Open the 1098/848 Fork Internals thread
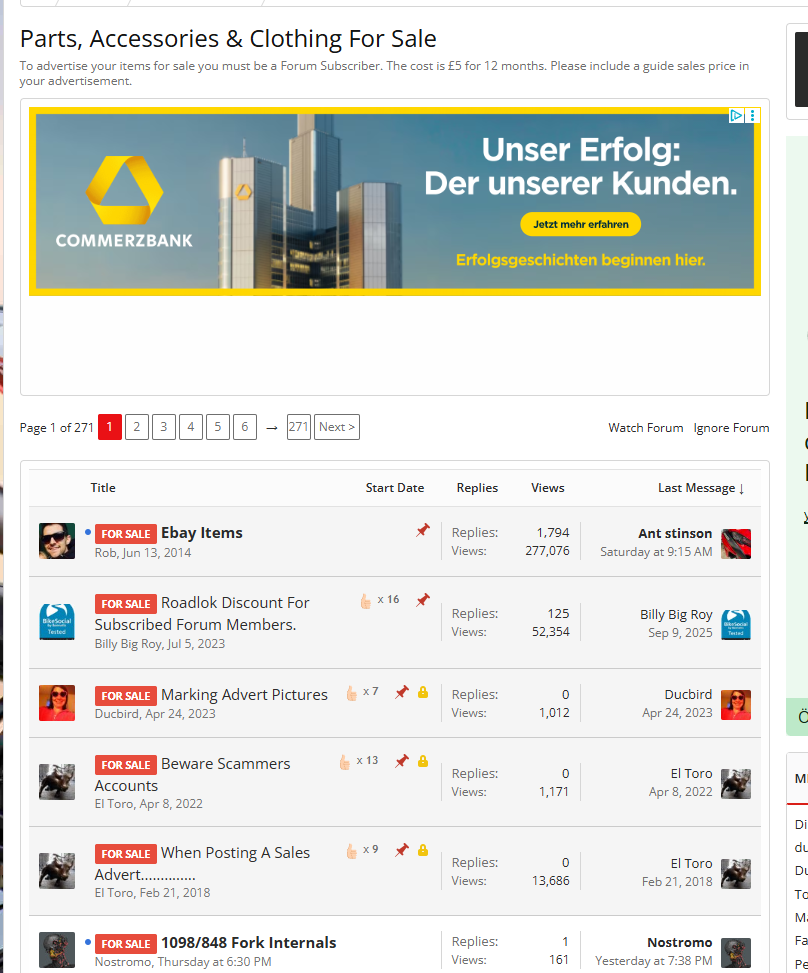The image size is (808, 973). [x=248, y=943]
